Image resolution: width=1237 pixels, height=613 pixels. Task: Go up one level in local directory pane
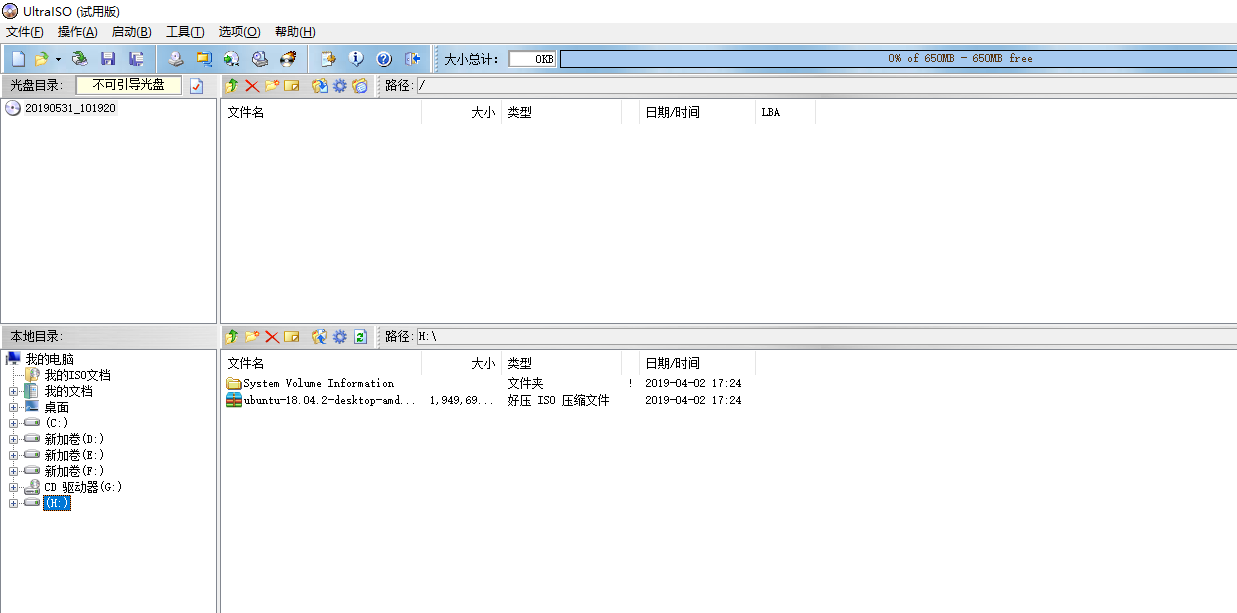pyautogui.click(x=232, y=337)
